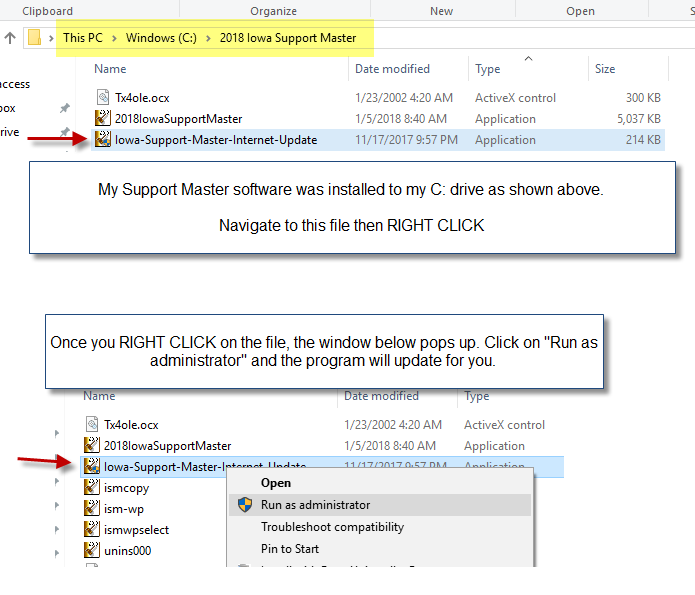Click the sort arrow above the Type column

click(x=528, y=59)
